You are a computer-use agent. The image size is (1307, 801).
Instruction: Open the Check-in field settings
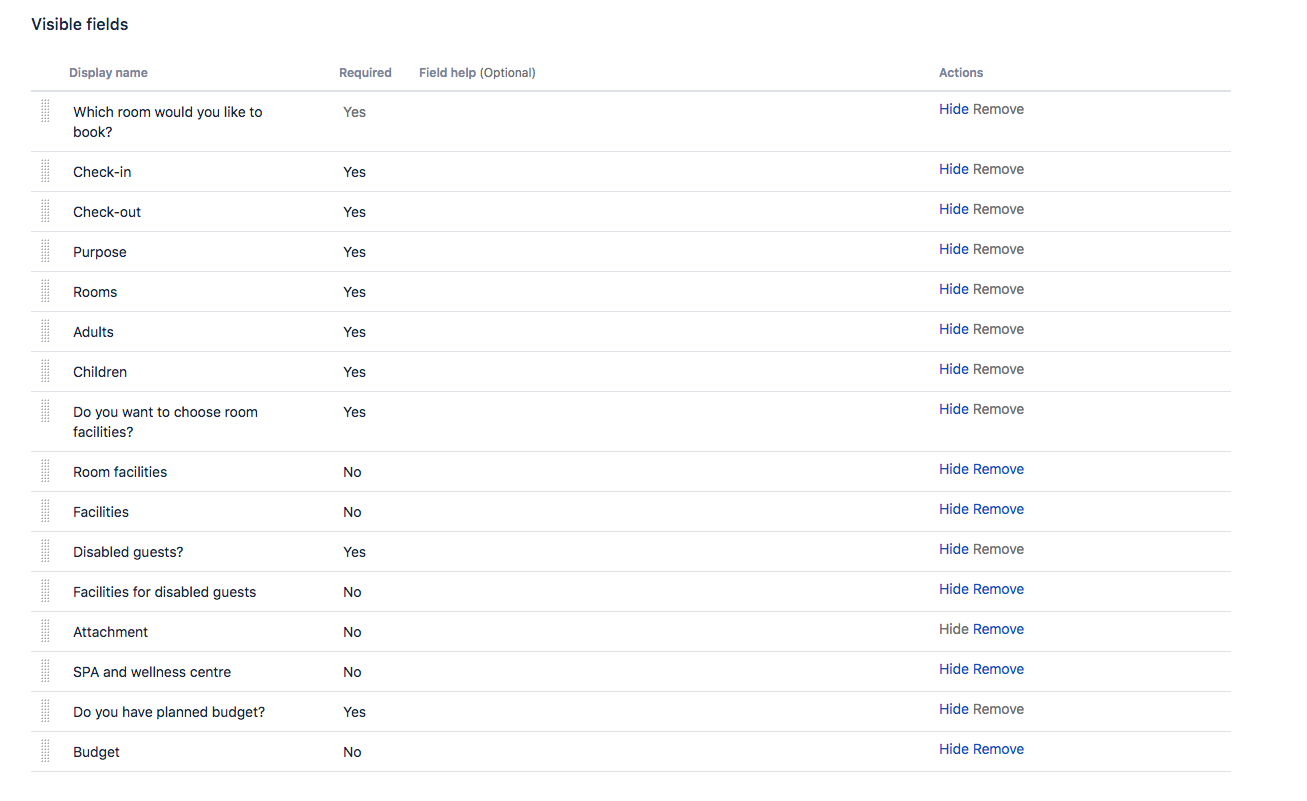point(101,171)
